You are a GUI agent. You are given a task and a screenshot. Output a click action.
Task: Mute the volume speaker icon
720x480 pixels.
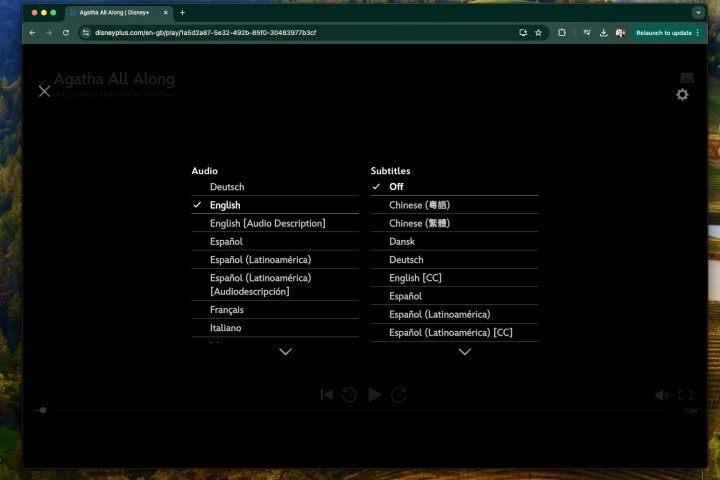[661, 395]
